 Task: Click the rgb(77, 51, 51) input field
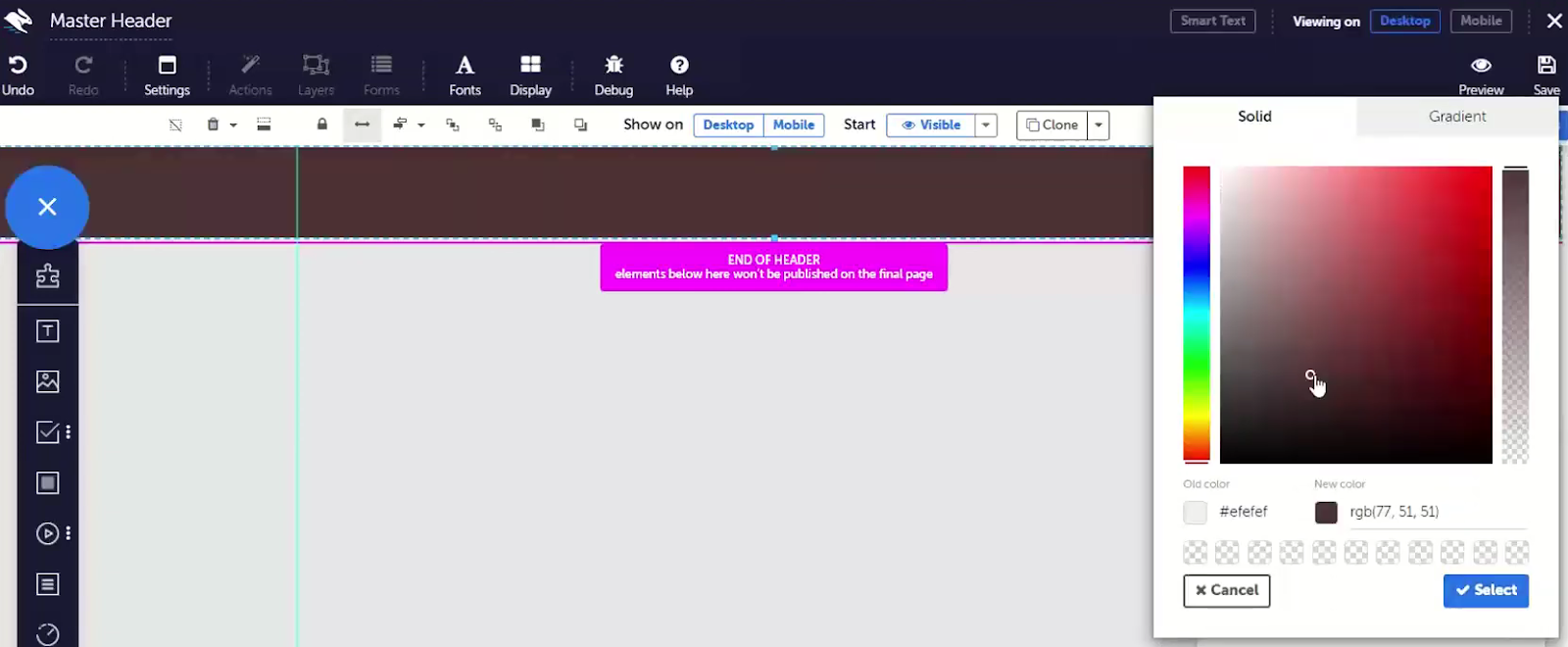point(1438,512)
